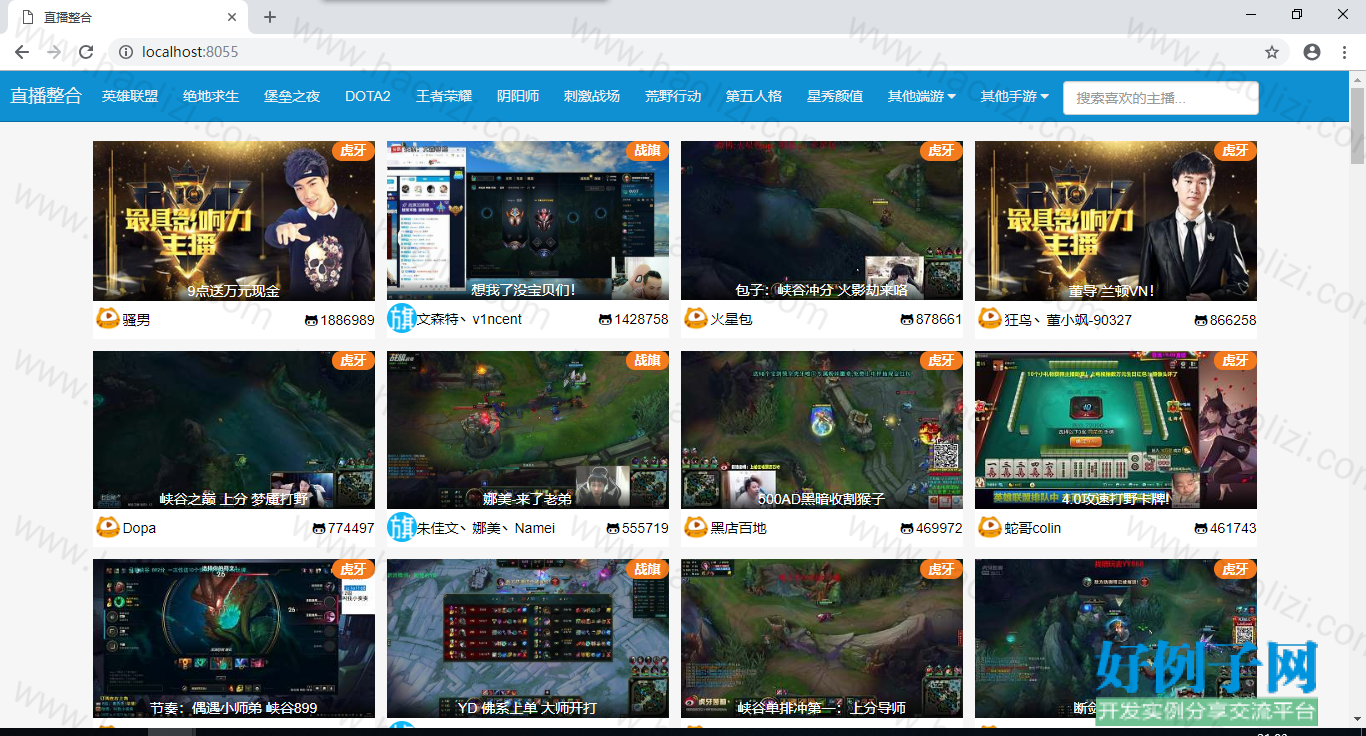Reload the localhost:8055 page
Image resolution: width=1366 pixels, height=736 pixels.
[86, 52]
